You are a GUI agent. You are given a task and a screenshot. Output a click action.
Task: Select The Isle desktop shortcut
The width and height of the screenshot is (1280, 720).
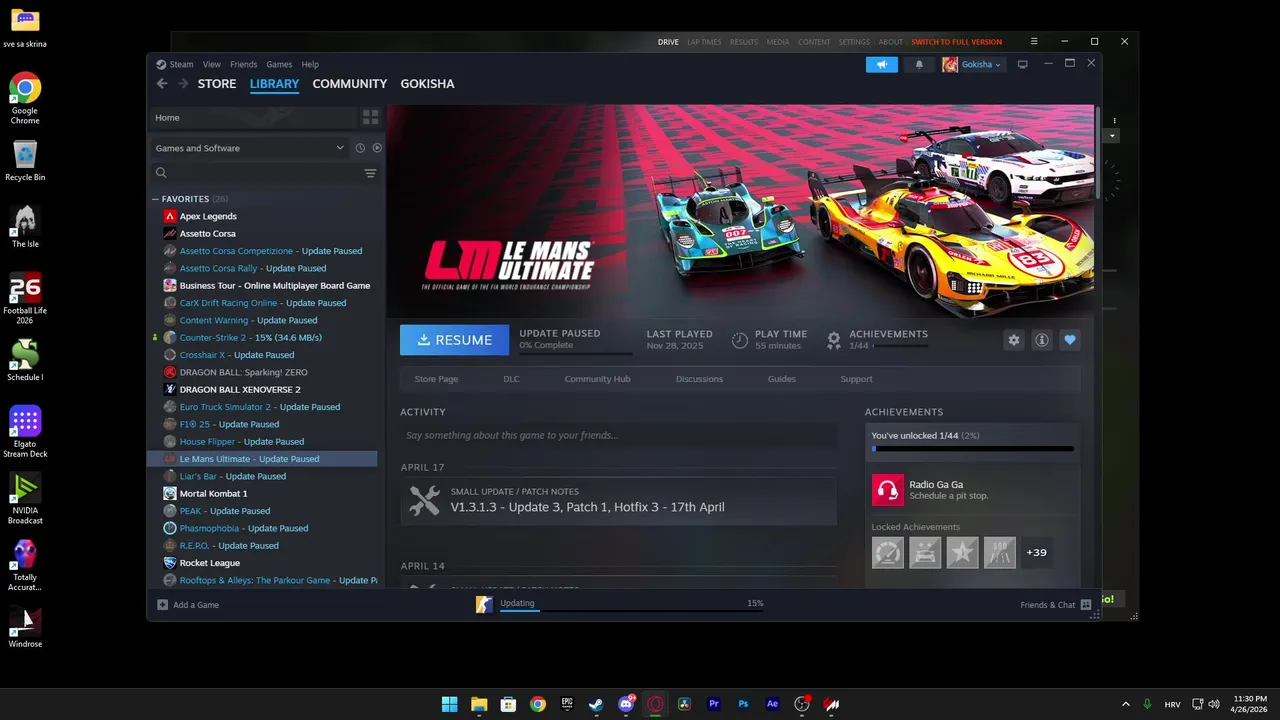[25, 227]
